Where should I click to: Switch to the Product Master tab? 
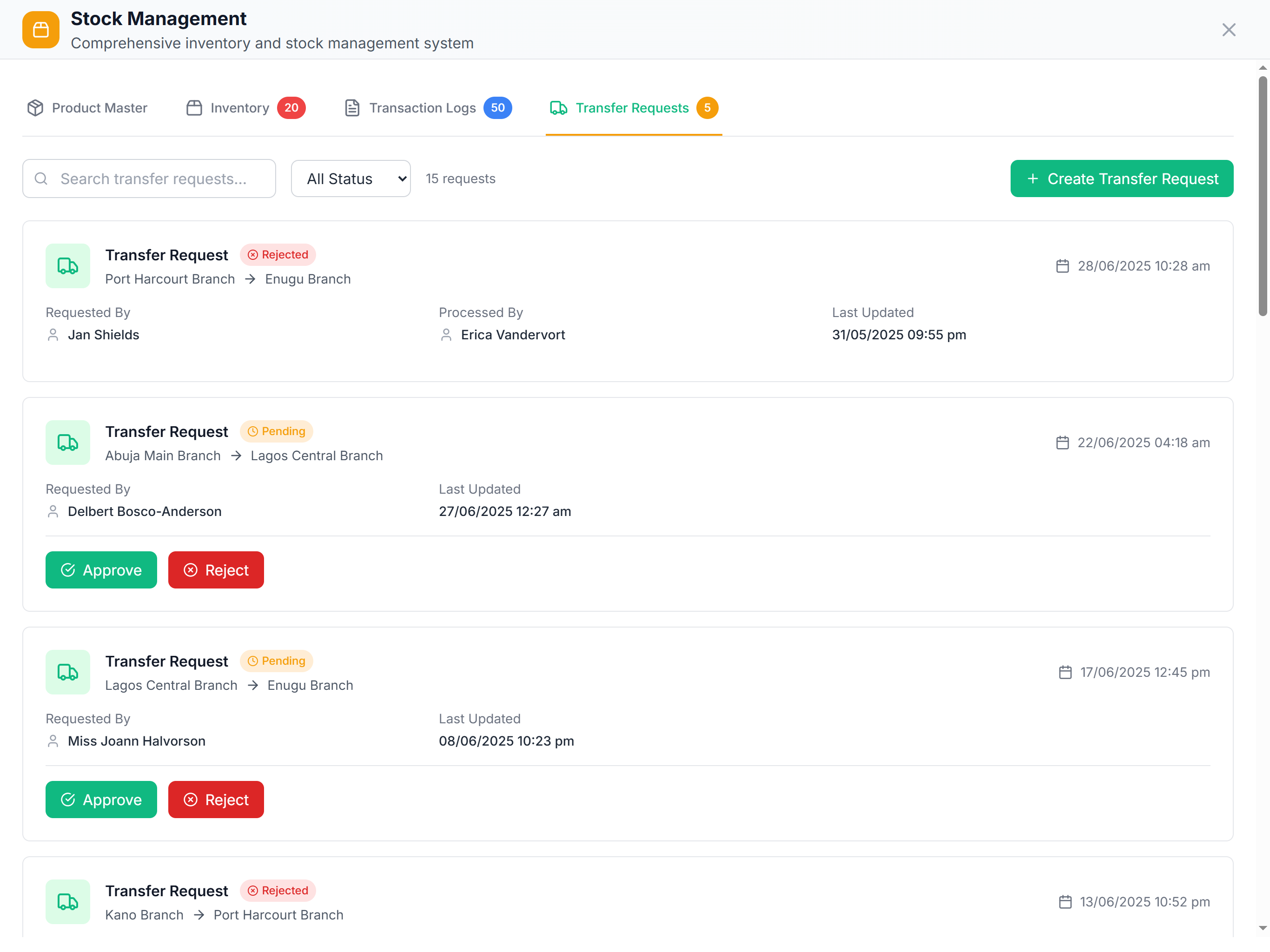tap(87, 108)
